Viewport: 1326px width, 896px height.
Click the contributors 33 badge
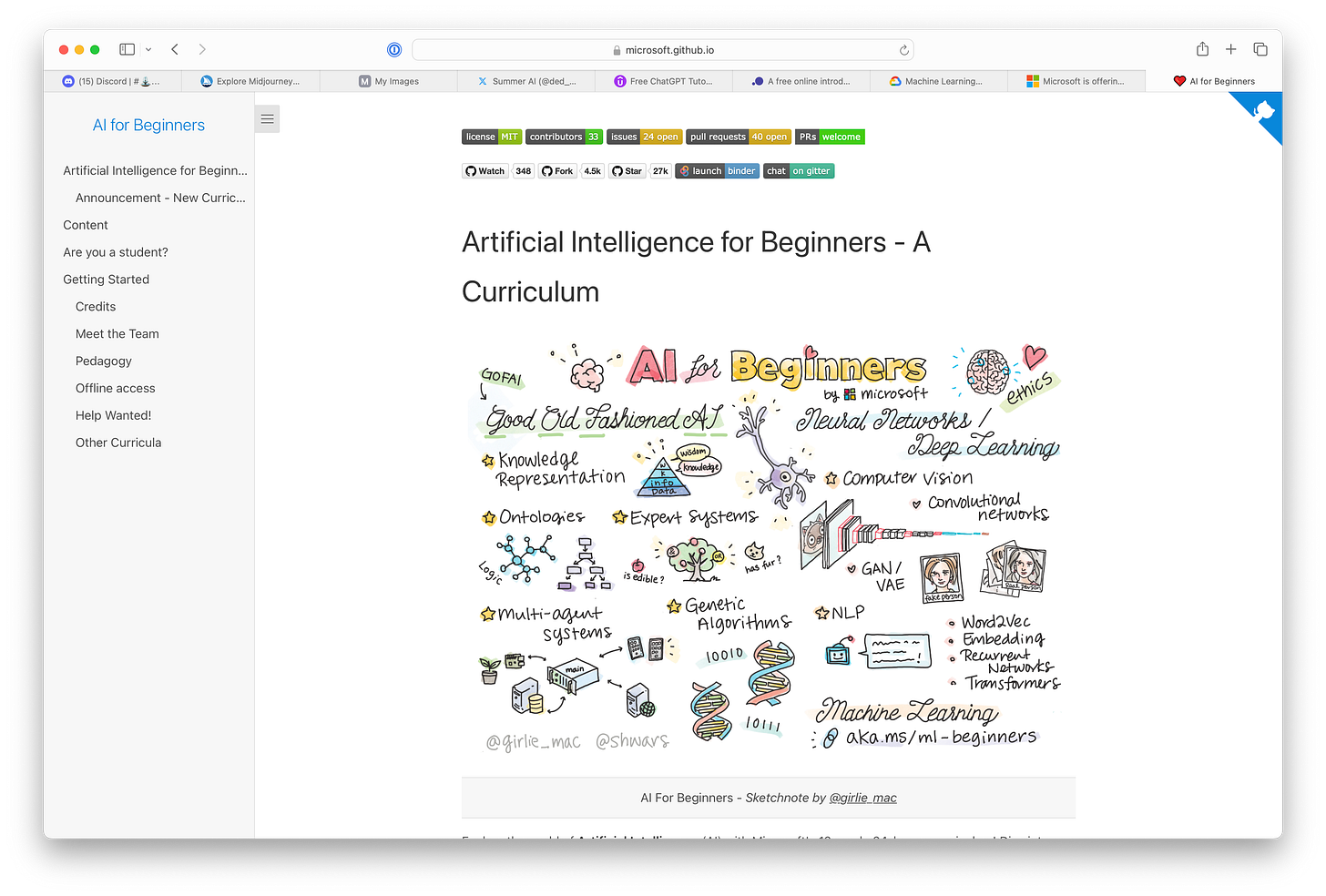tap(564, 137)
